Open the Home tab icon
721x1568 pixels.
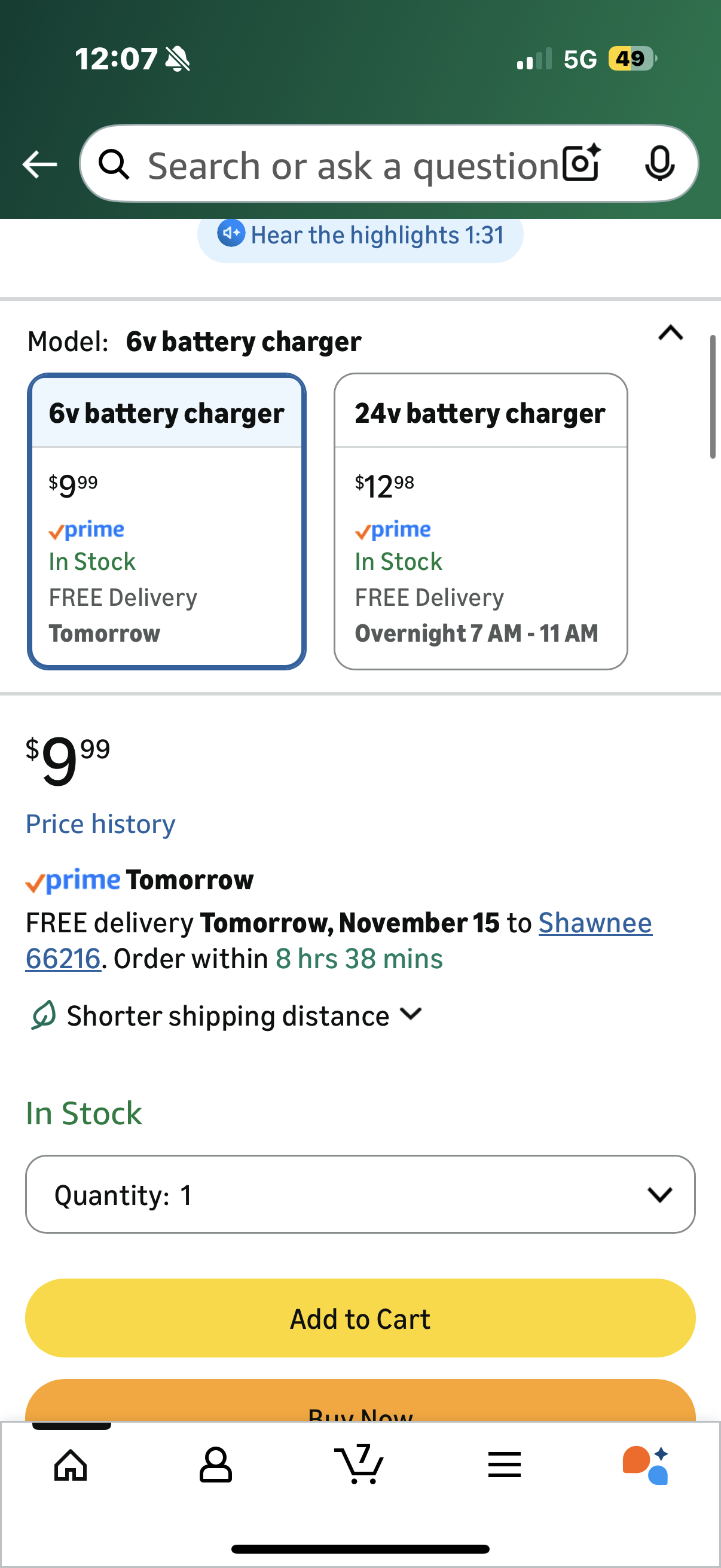pos(71,1465)
